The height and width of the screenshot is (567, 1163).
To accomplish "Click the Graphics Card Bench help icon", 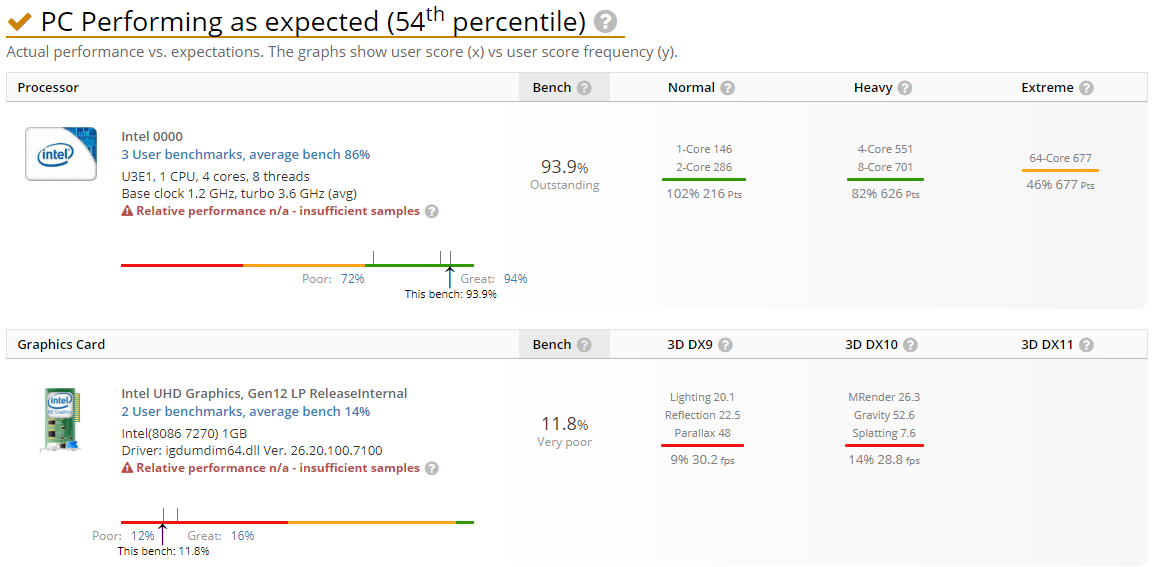I will (585, 345).
